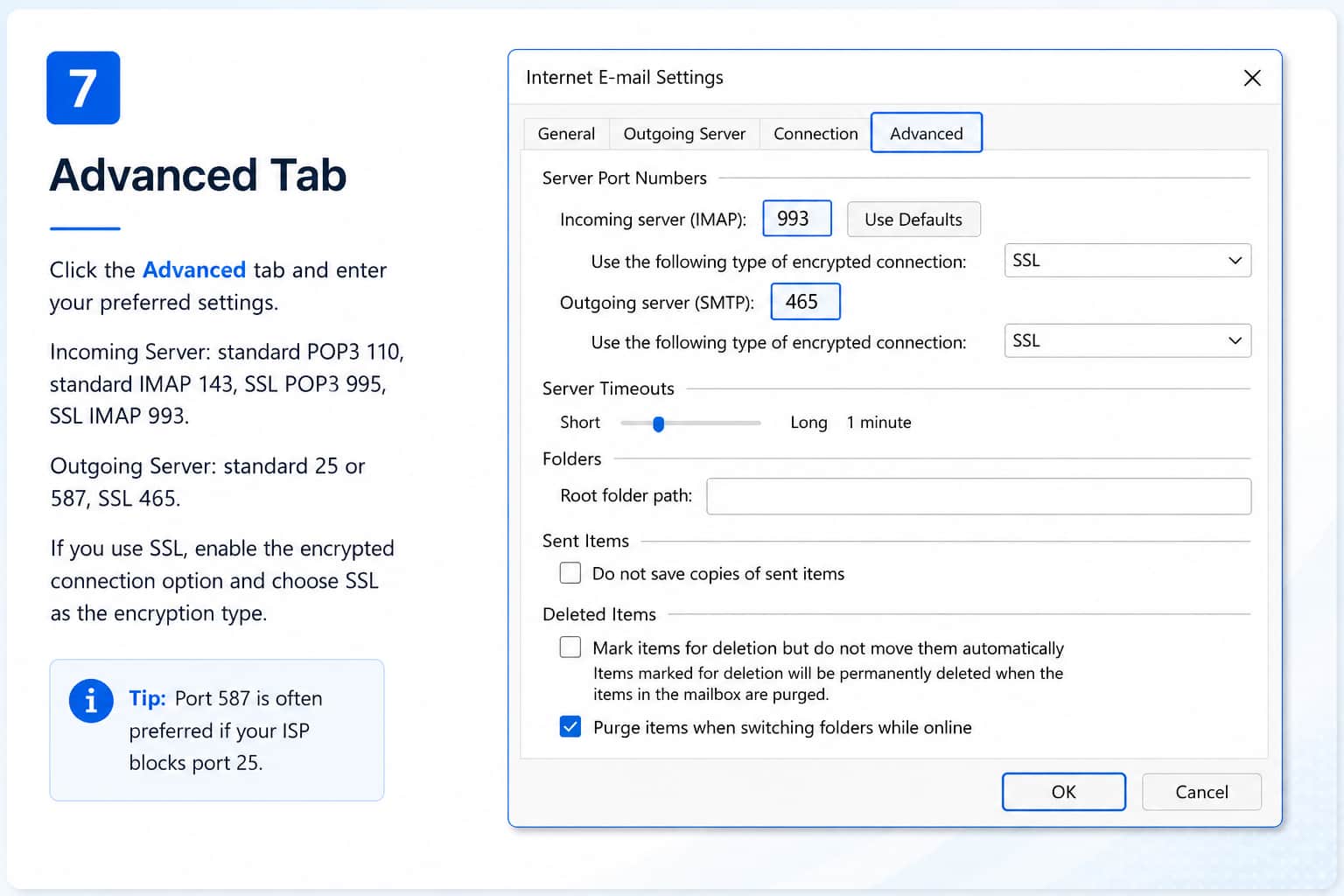
Task: Click the Use Defaults button
Action: pyautogui.click(x=913, y=220)
